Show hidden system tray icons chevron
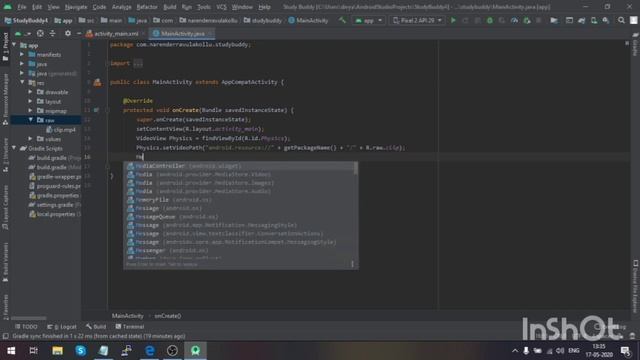 515,351
